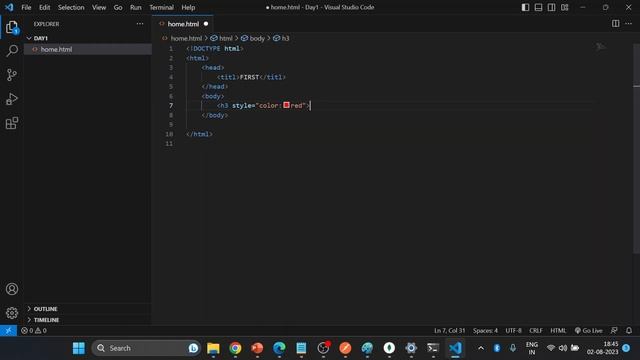The width and height of the screenshot is (640, 360).
Task: Click the remote window indicator icon
Action: (x=8, y=331)
